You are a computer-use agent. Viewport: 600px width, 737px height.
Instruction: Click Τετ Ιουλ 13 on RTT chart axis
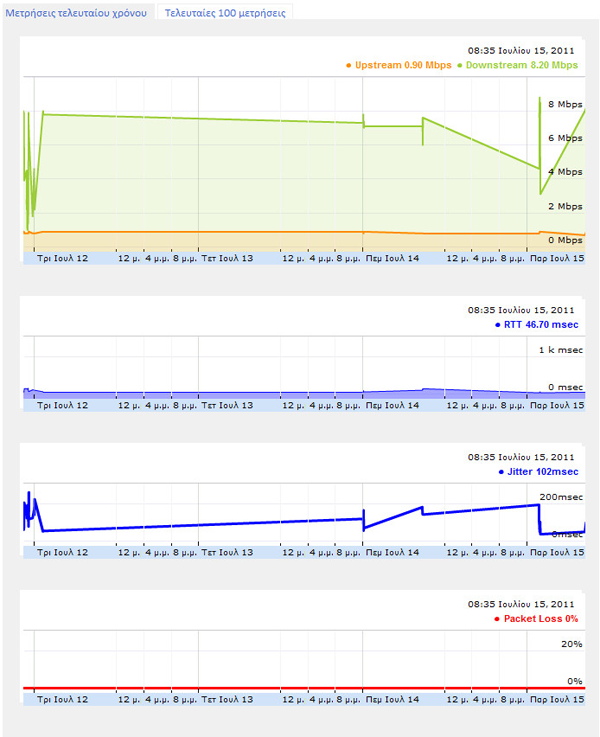227,405
